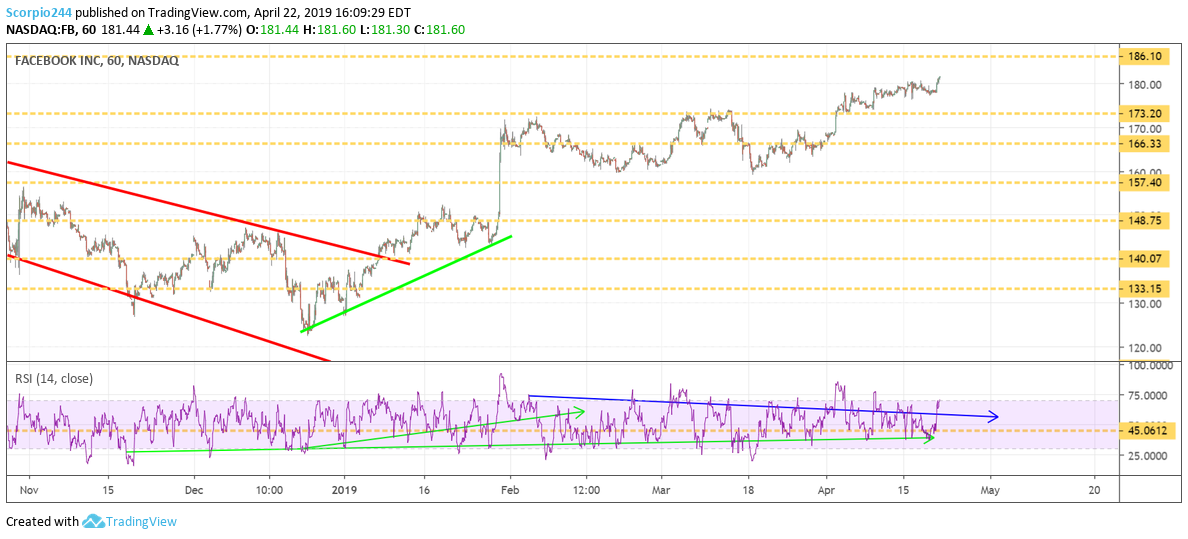Click the TradingView cloud logo icon

[x=94, y=521]
